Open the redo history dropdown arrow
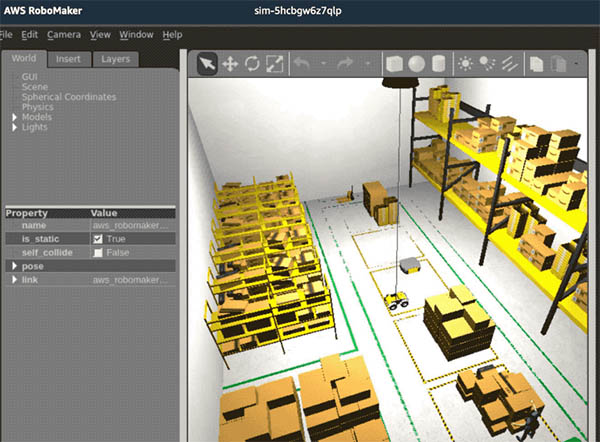The height and width of the screenshot is (442, 600). (x=367, y=63)
